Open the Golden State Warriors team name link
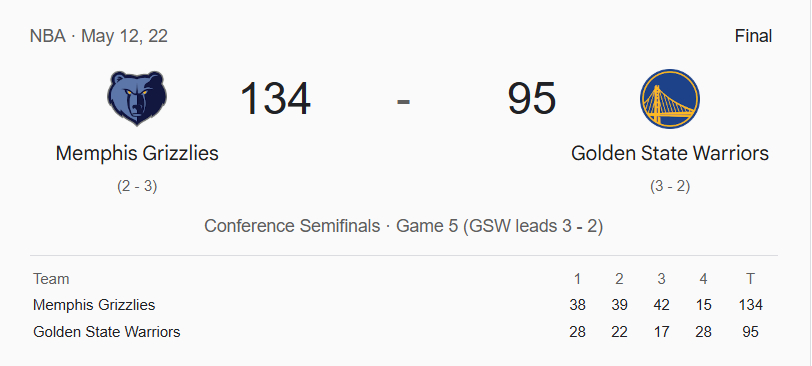 pyautogui.click(x=670, y=153)
